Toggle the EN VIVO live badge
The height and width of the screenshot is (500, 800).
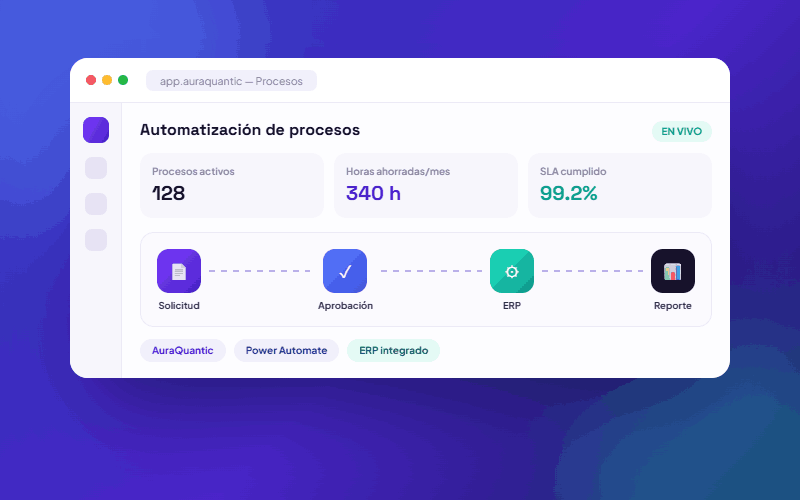pos(682,131)
